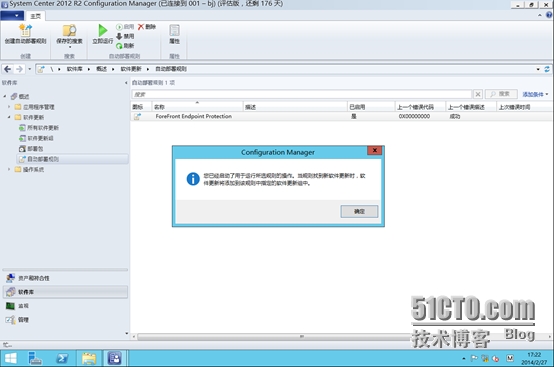The height and width of the screenshot is (367, 554).
Task: Click the Search (搜索) button
Action: [501, 94]
